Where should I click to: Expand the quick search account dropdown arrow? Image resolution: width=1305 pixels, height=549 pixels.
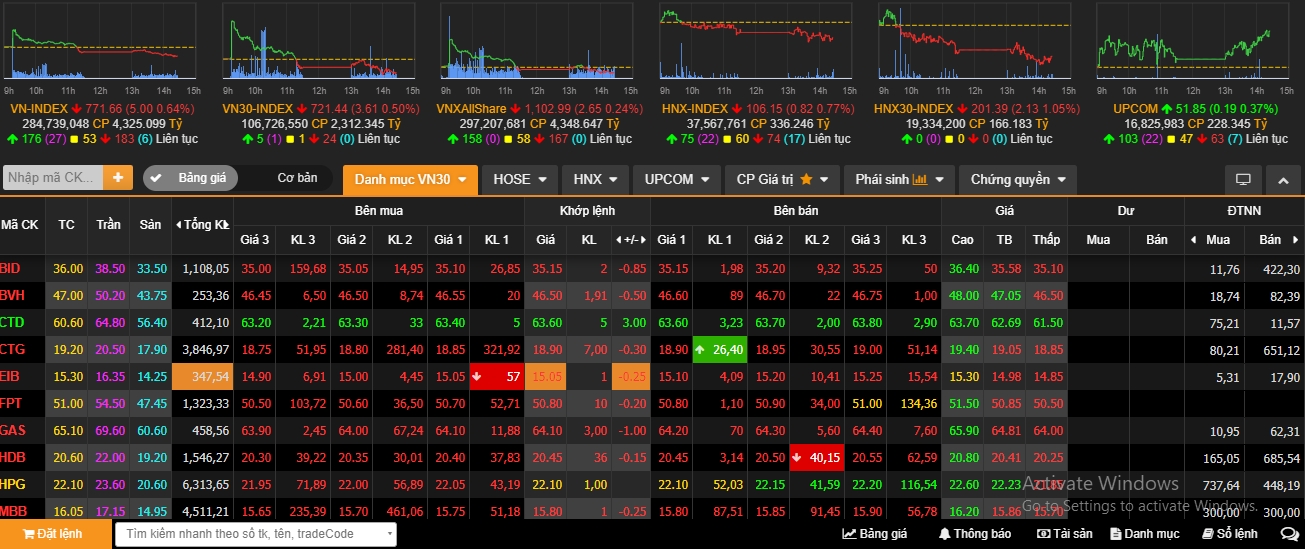click(x=390, y=534)
